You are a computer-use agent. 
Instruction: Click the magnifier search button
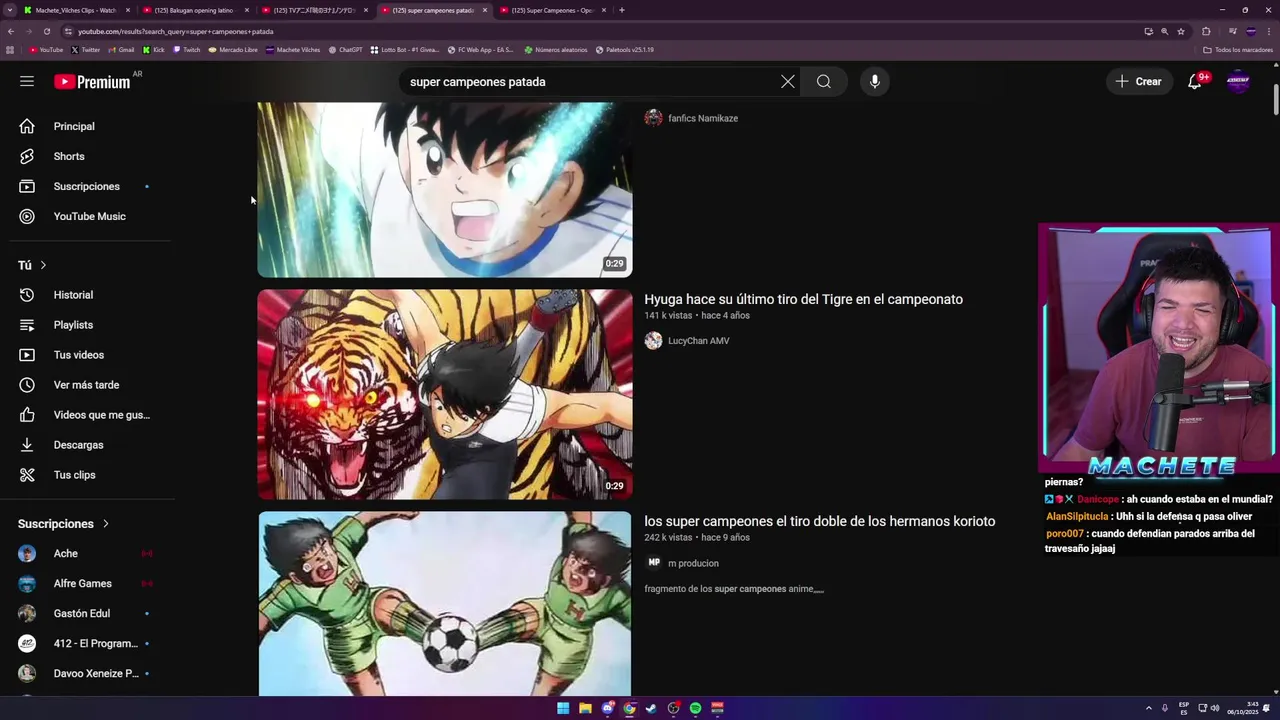(x=824, y=82)
